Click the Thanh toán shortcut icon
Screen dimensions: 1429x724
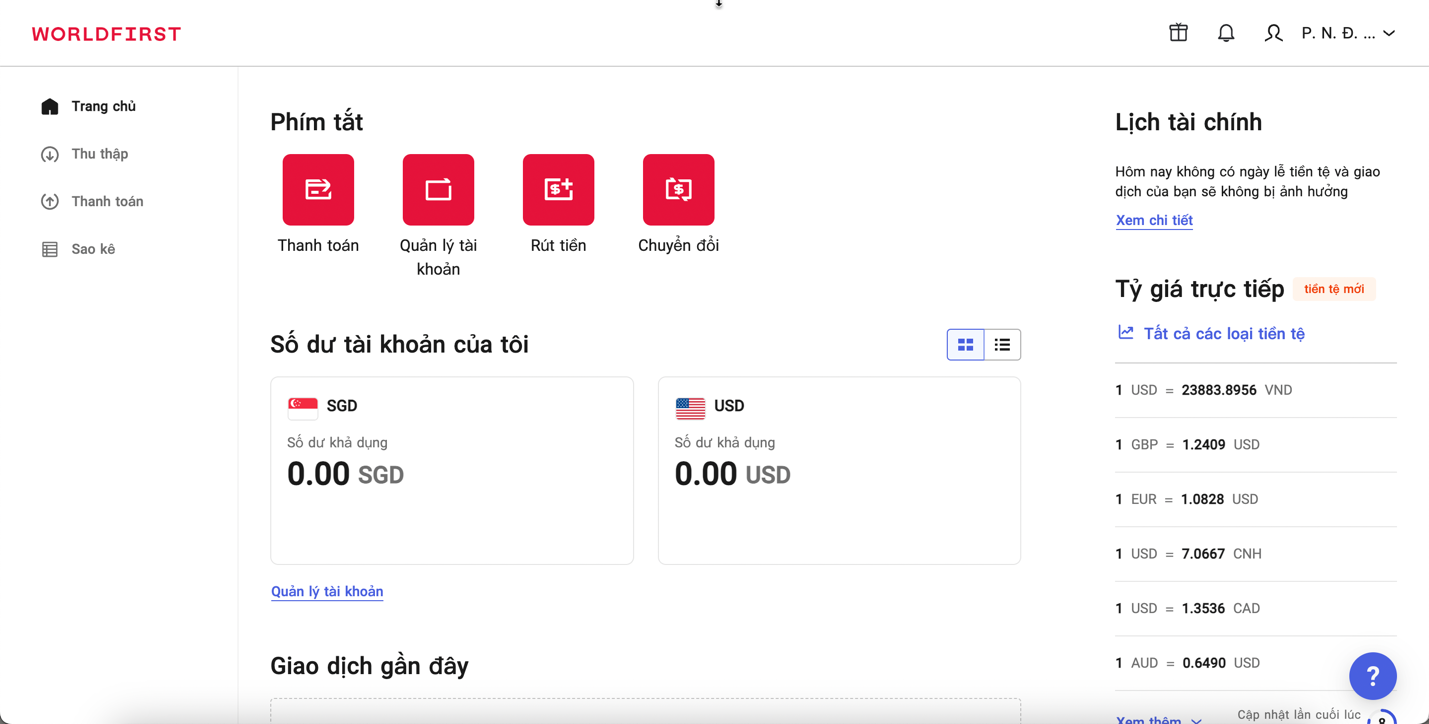(318, 190)
